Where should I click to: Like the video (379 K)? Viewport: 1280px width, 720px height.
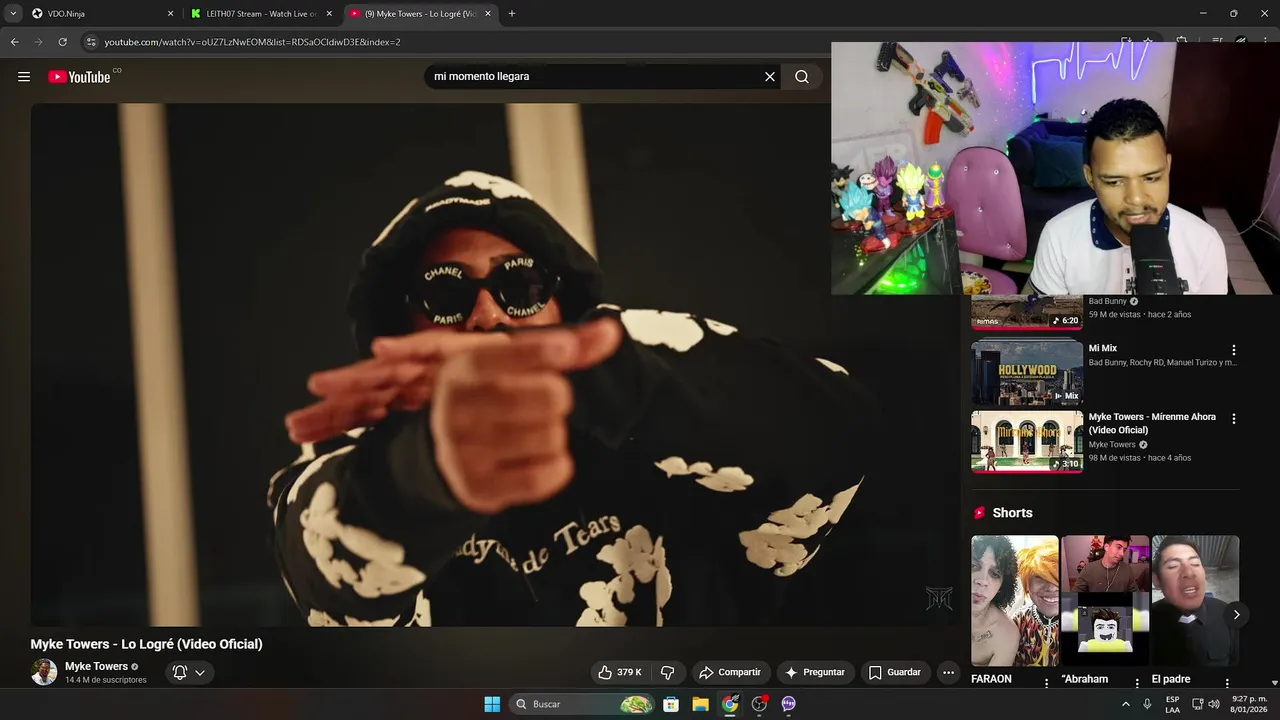[620, 672]
